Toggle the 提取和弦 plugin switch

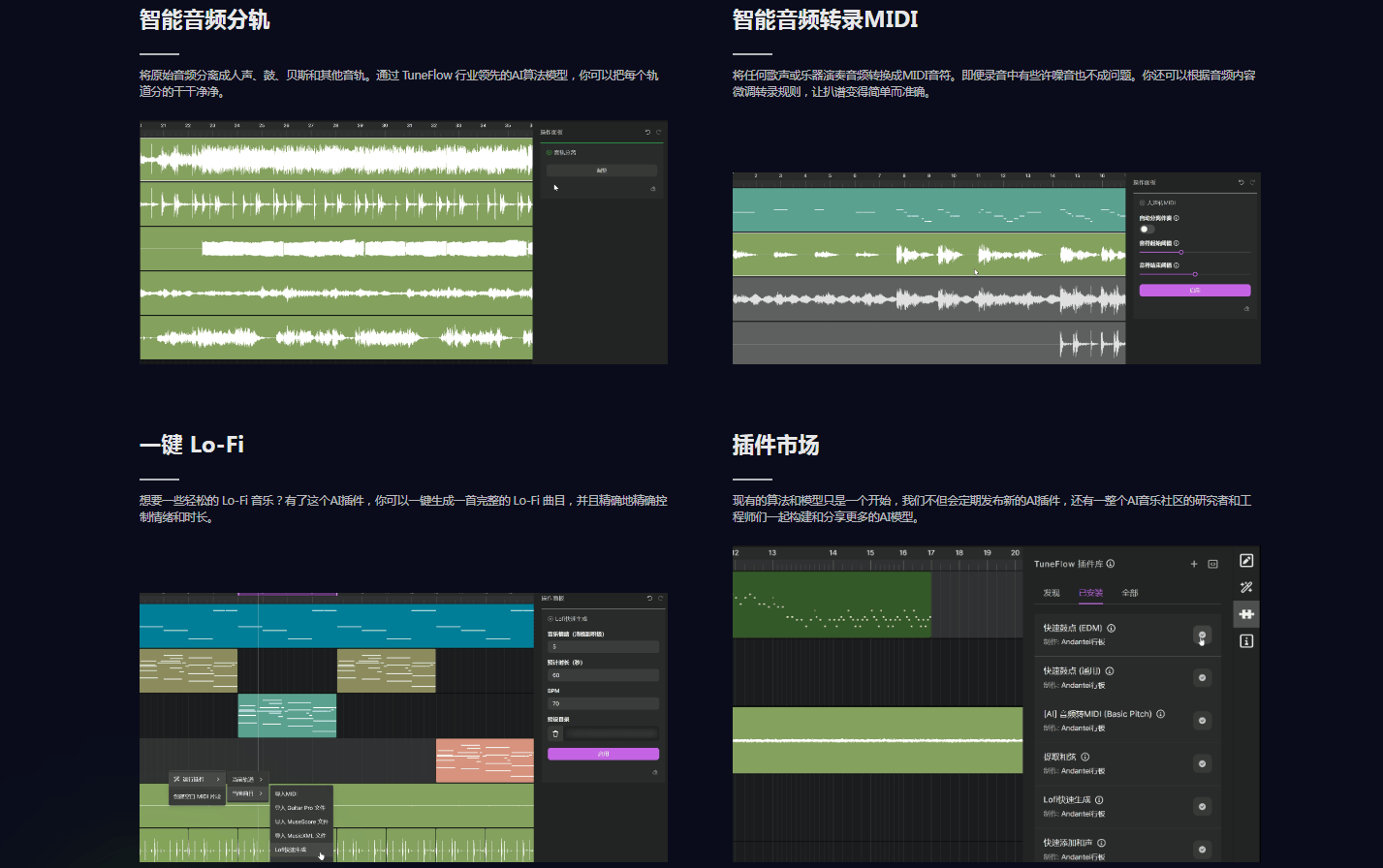tap(1202, 763)
